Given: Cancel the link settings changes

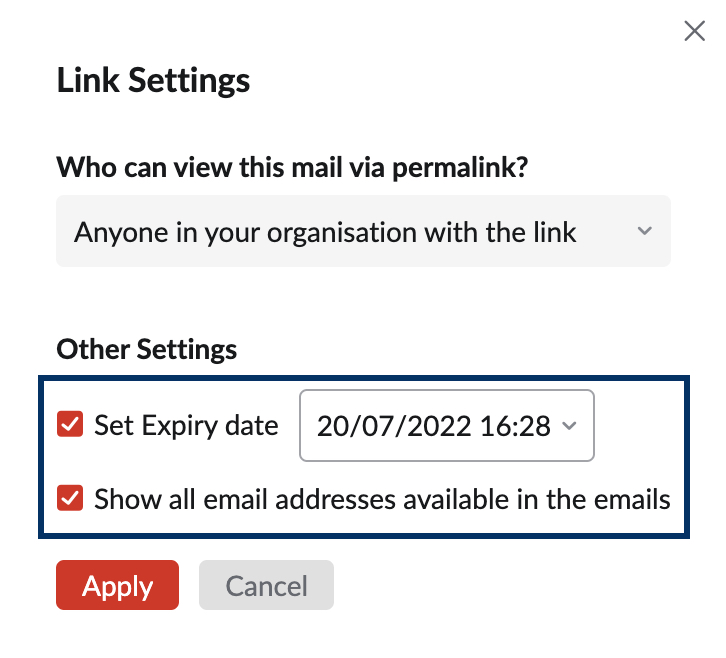Looking at the screenshot, I should [266, 586].
